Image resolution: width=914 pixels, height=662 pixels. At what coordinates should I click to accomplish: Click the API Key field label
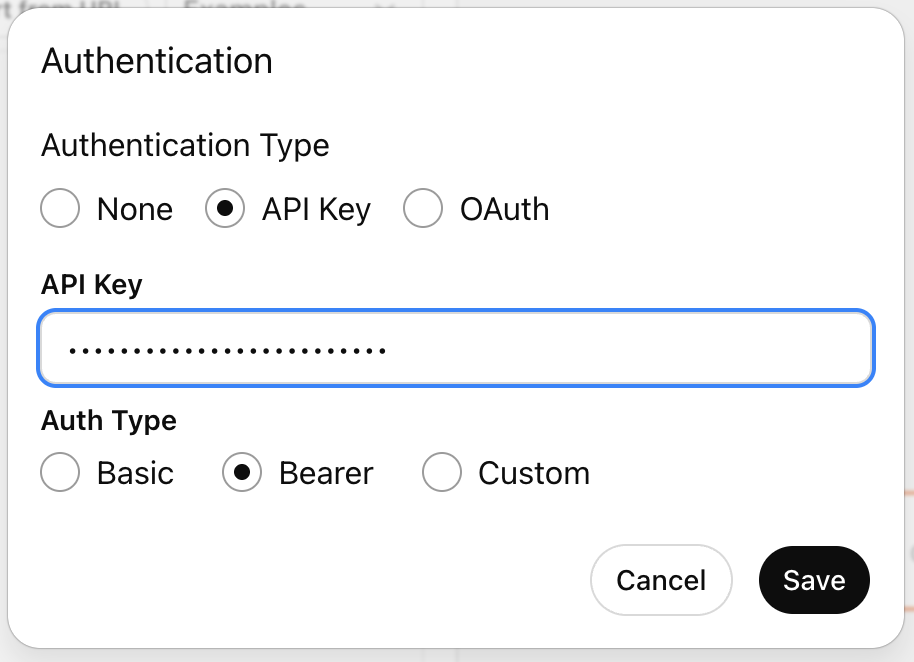point(91,285)
